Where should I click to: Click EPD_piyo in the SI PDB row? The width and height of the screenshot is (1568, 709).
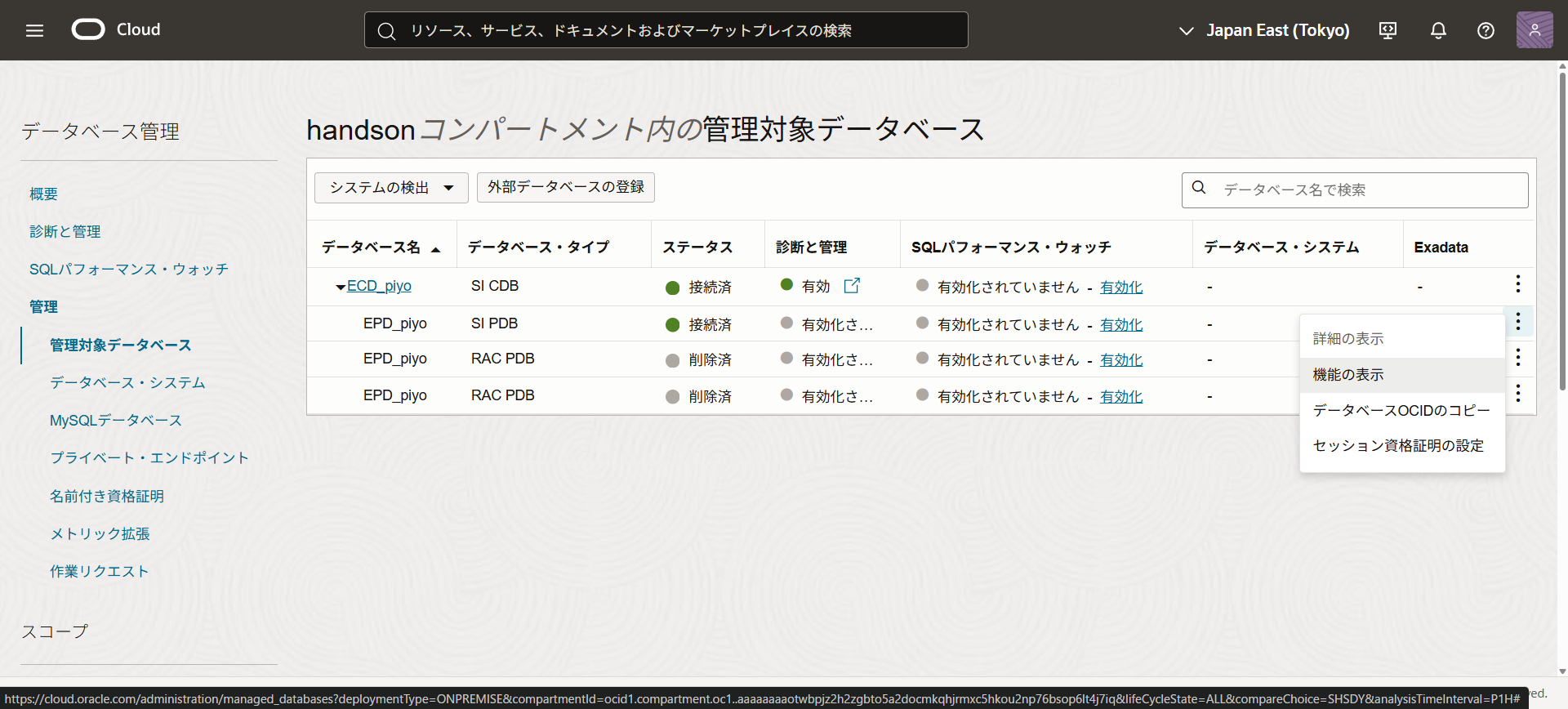395,323
